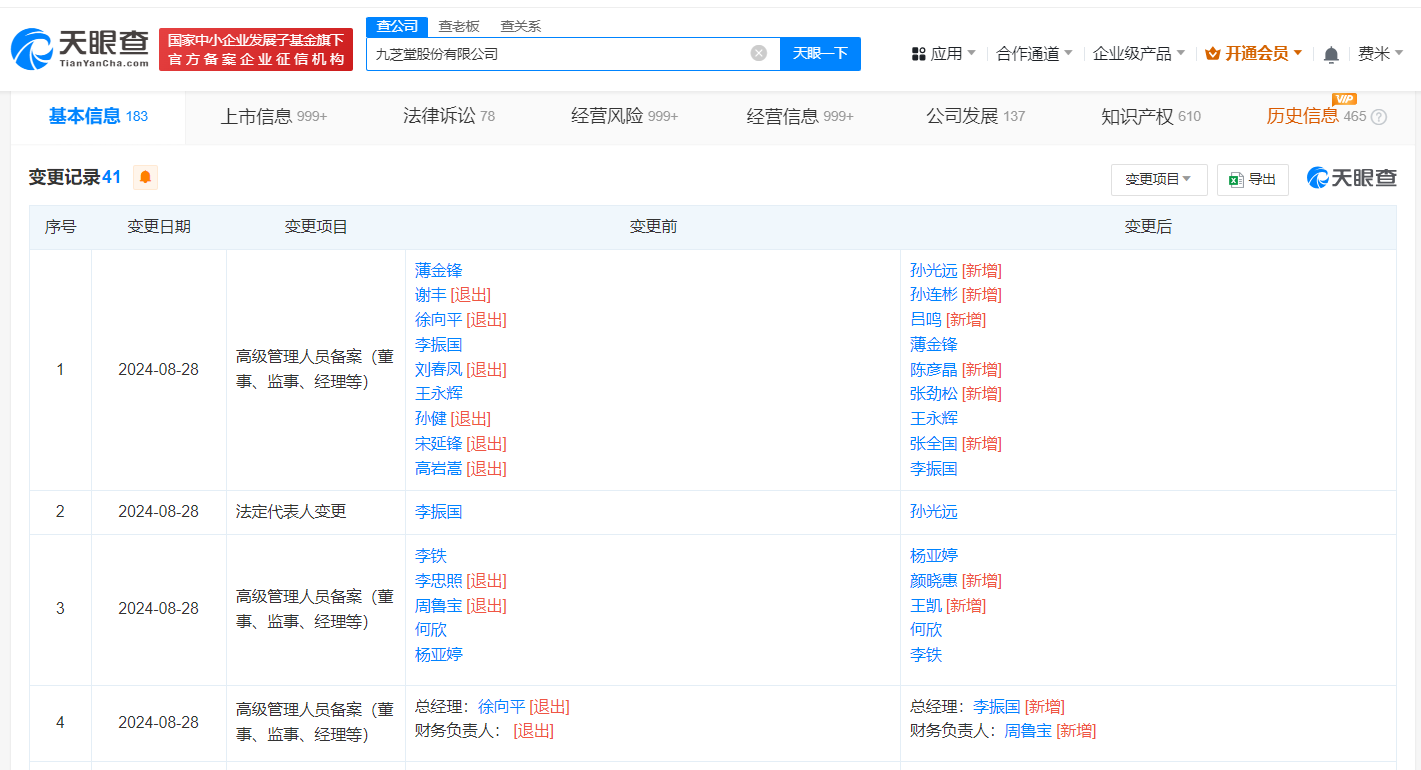Select the 查公司 search tab
This screenshot has height=770, width=1421.
pos(397,27)
